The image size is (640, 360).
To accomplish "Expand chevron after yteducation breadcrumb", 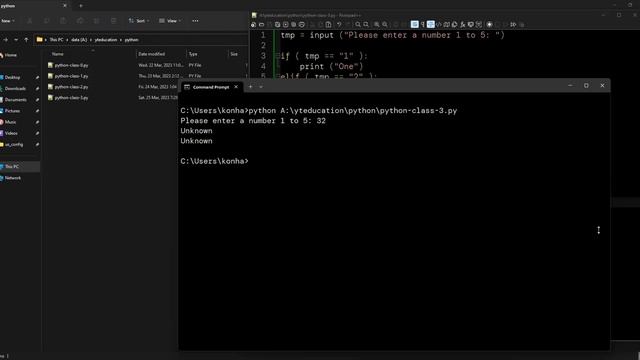I will pos(121,40).
